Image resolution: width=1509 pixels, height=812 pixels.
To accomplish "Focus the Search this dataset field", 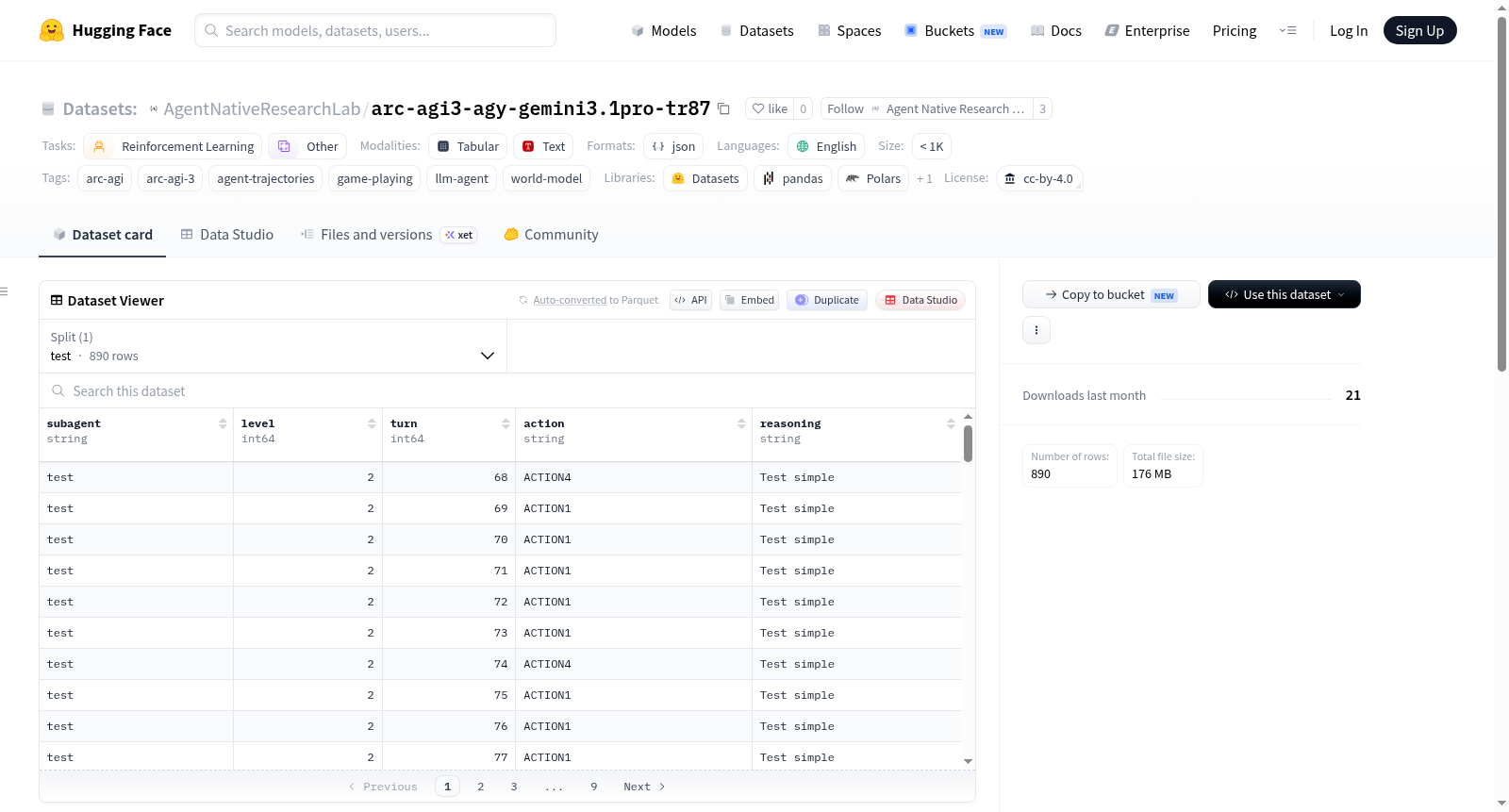I will (x=507, y=390).
